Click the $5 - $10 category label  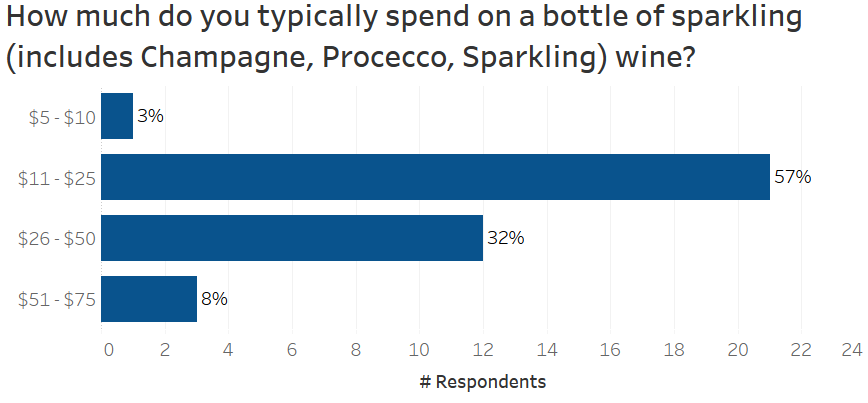61,117
